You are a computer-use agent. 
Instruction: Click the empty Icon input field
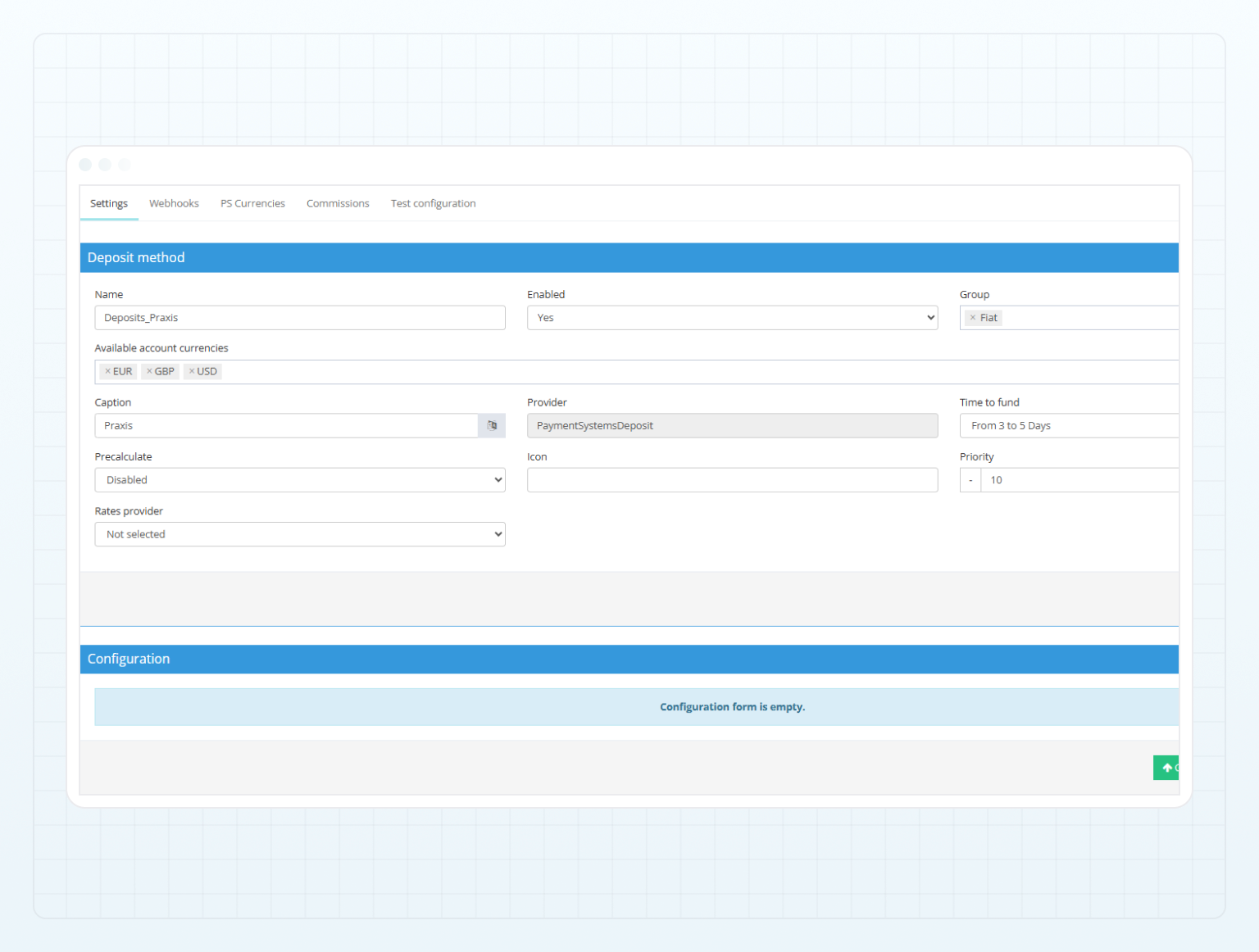(x=732, y=480)
